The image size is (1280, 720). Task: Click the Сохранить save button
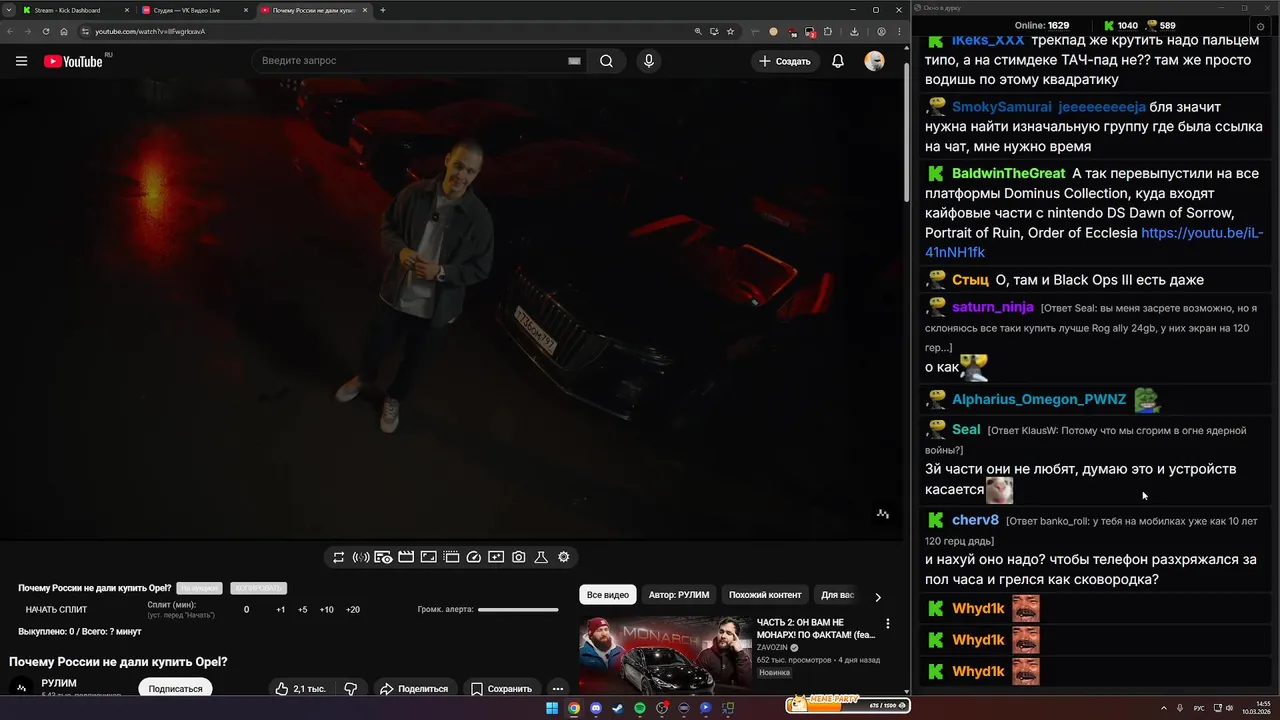[502, 689]
